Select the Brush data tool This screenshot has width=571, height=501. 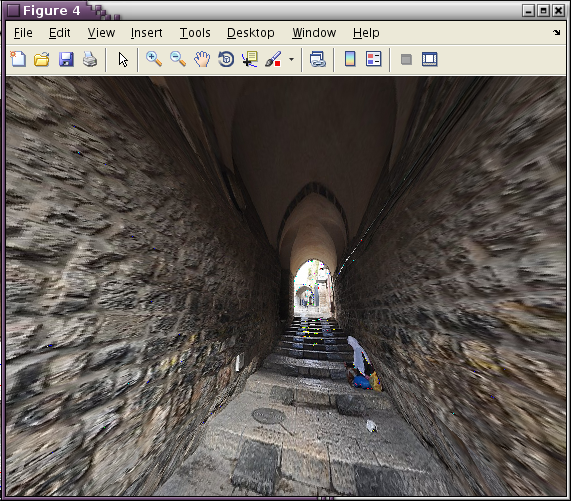tap(273, 59)
